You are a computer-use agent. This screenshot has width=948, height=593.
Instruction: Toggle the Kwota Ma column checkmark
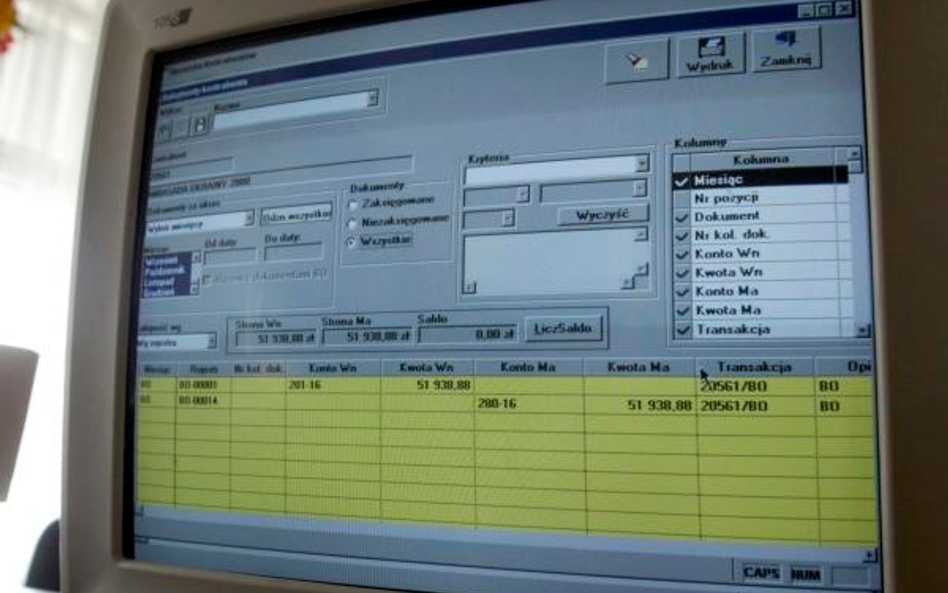pos(683,311)
